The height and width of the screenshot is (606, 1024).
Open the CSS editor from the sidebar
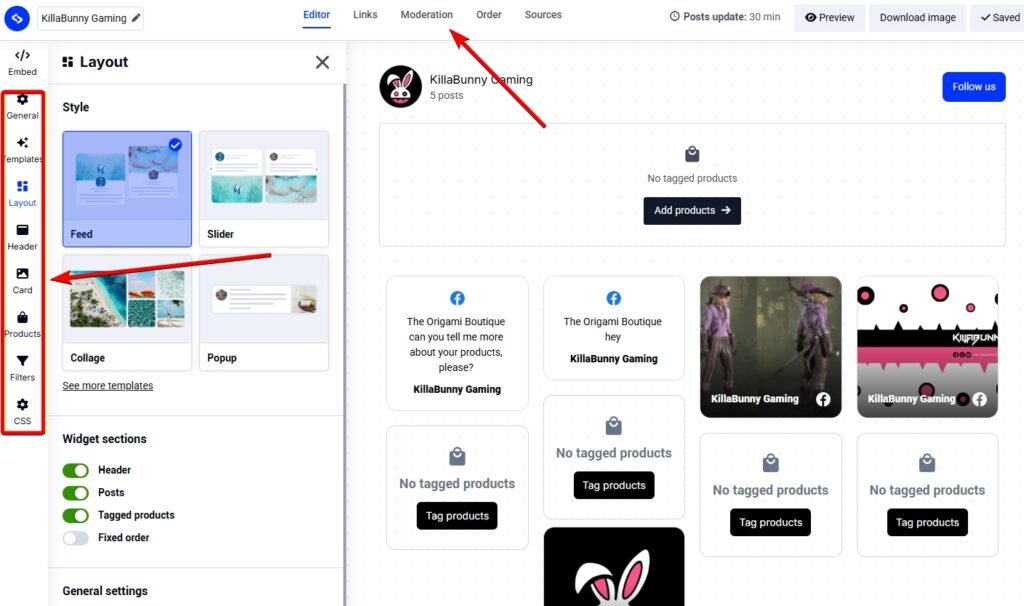[x=22, y=410]
